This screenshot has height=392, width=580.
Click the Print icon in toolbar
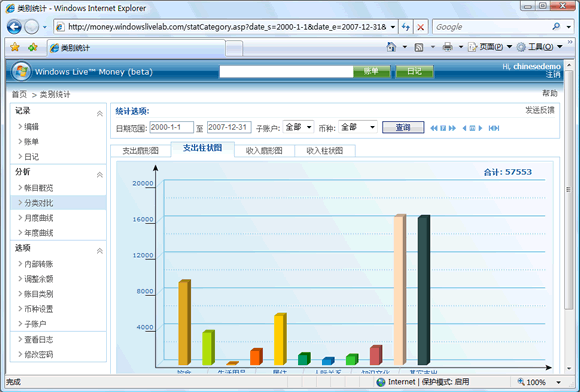[x=448, y=47]
